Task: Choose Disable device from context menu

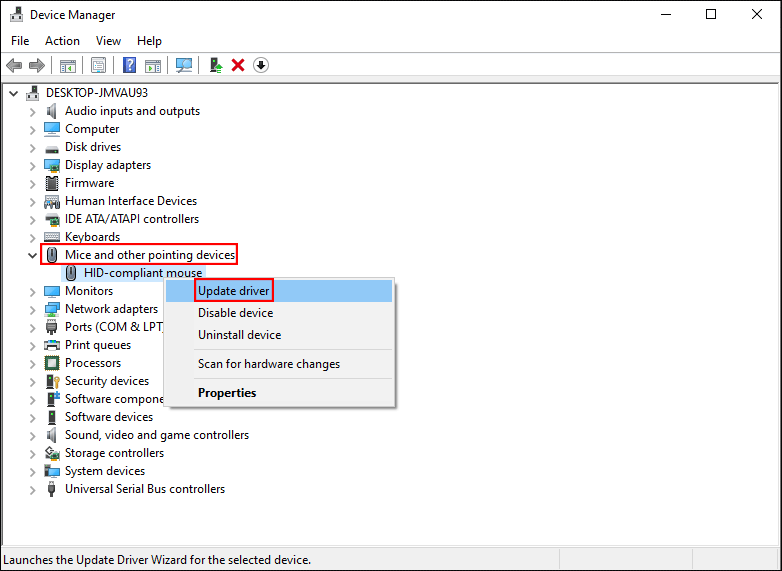Action: tap(279, 313)
